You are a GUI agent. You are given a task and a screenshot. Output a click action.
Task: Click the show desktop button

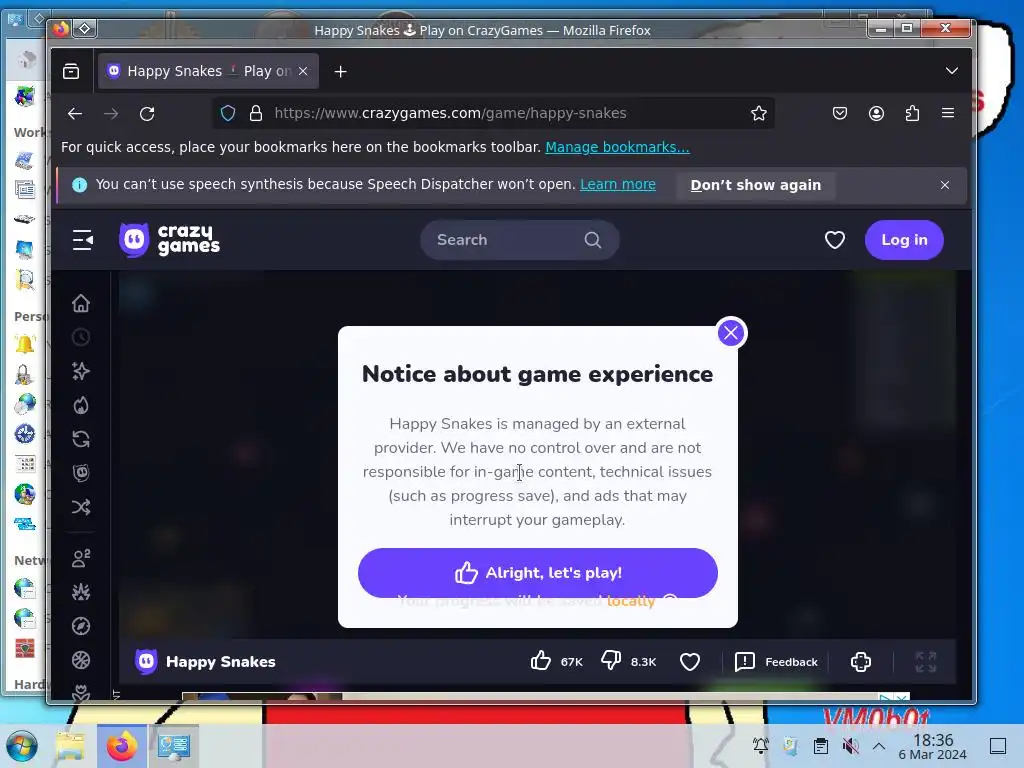coord(998,746)
